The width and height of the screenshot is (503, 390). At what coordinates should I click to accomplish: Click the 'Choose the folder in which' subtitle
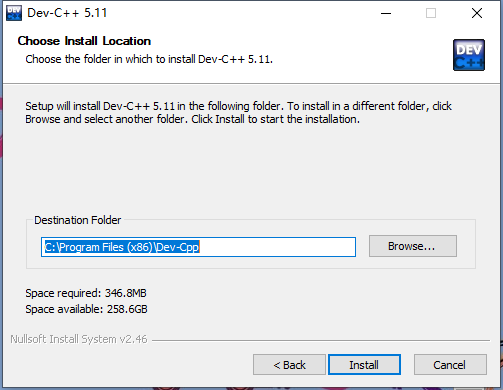tap(149, 59)
